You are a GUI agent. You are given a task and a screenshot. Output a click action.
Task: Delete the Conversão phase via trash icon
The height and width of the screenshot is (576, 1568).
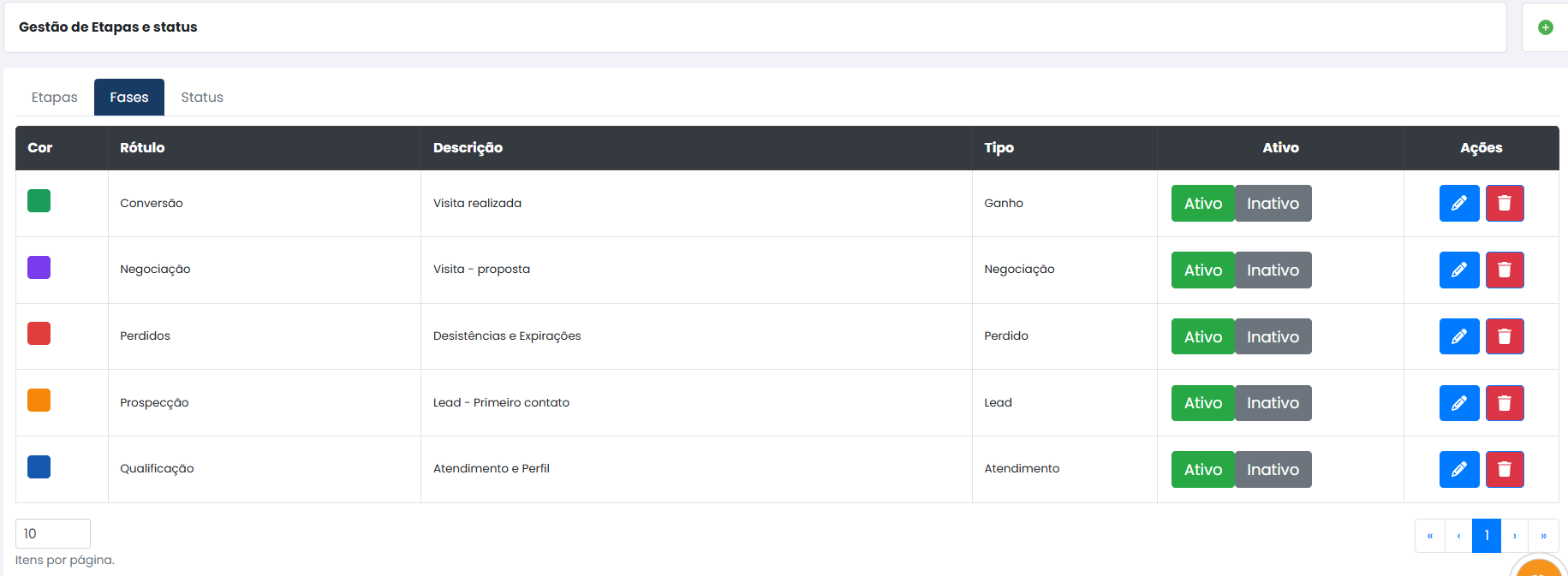pyautogui.click(x=1505, y=204)
